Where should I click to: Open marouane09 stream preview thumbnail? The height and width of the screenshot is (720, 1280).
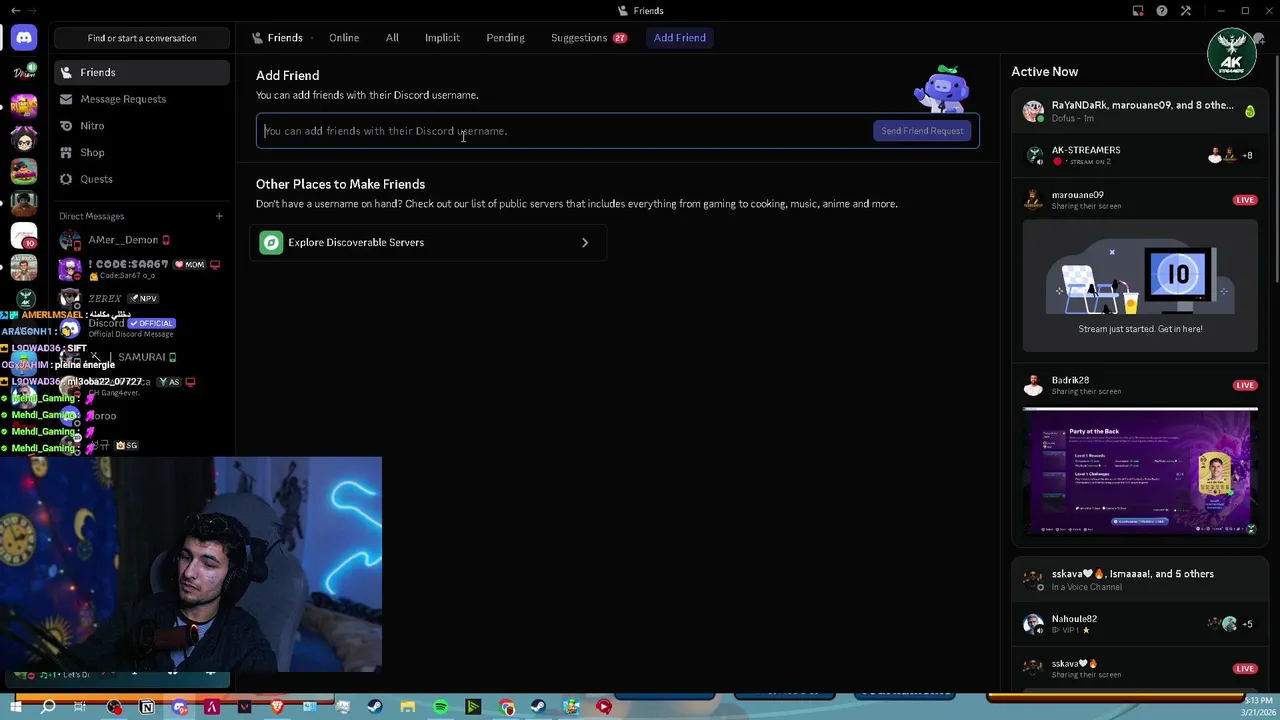[1140, 286]
